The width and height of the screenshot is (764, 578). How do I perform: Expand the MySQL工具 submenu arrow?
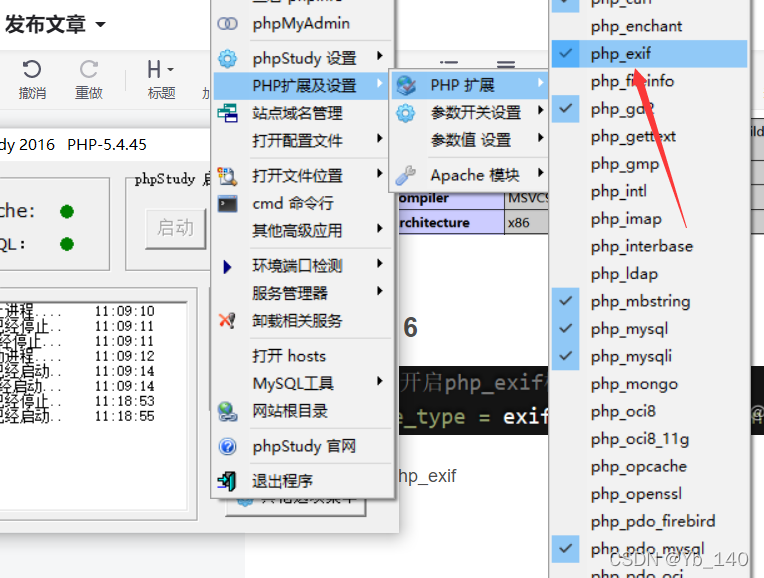tap(380, 381)
